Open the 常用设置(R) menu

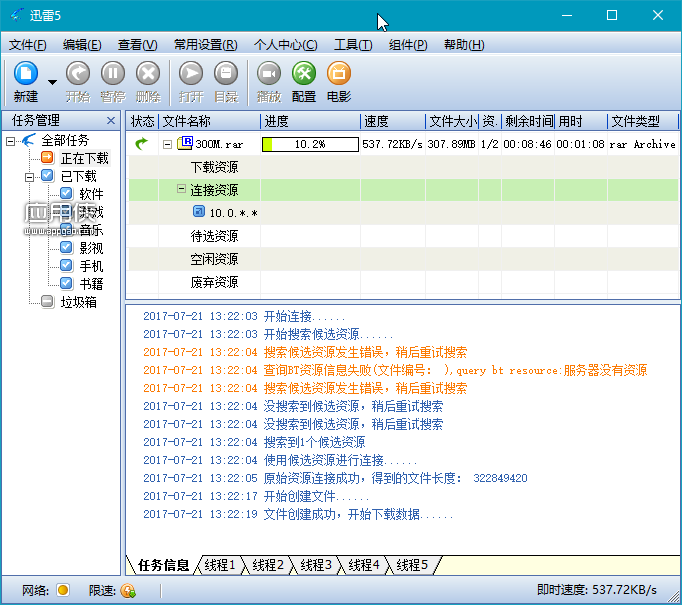click(x=206, y=45)
